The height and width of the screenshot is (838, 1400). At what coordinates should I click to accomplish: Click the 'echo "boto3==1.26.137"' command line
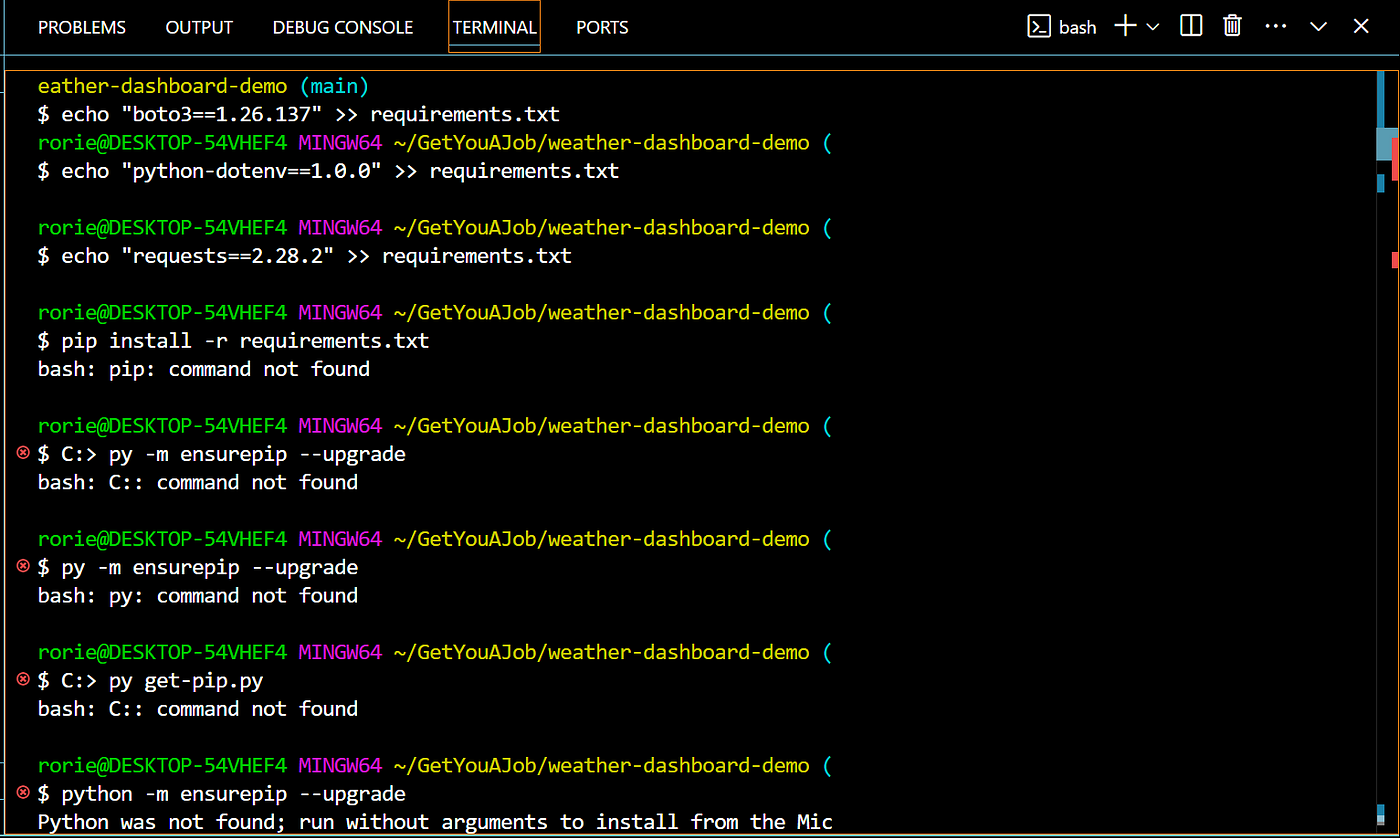click(x=299, y=114)
